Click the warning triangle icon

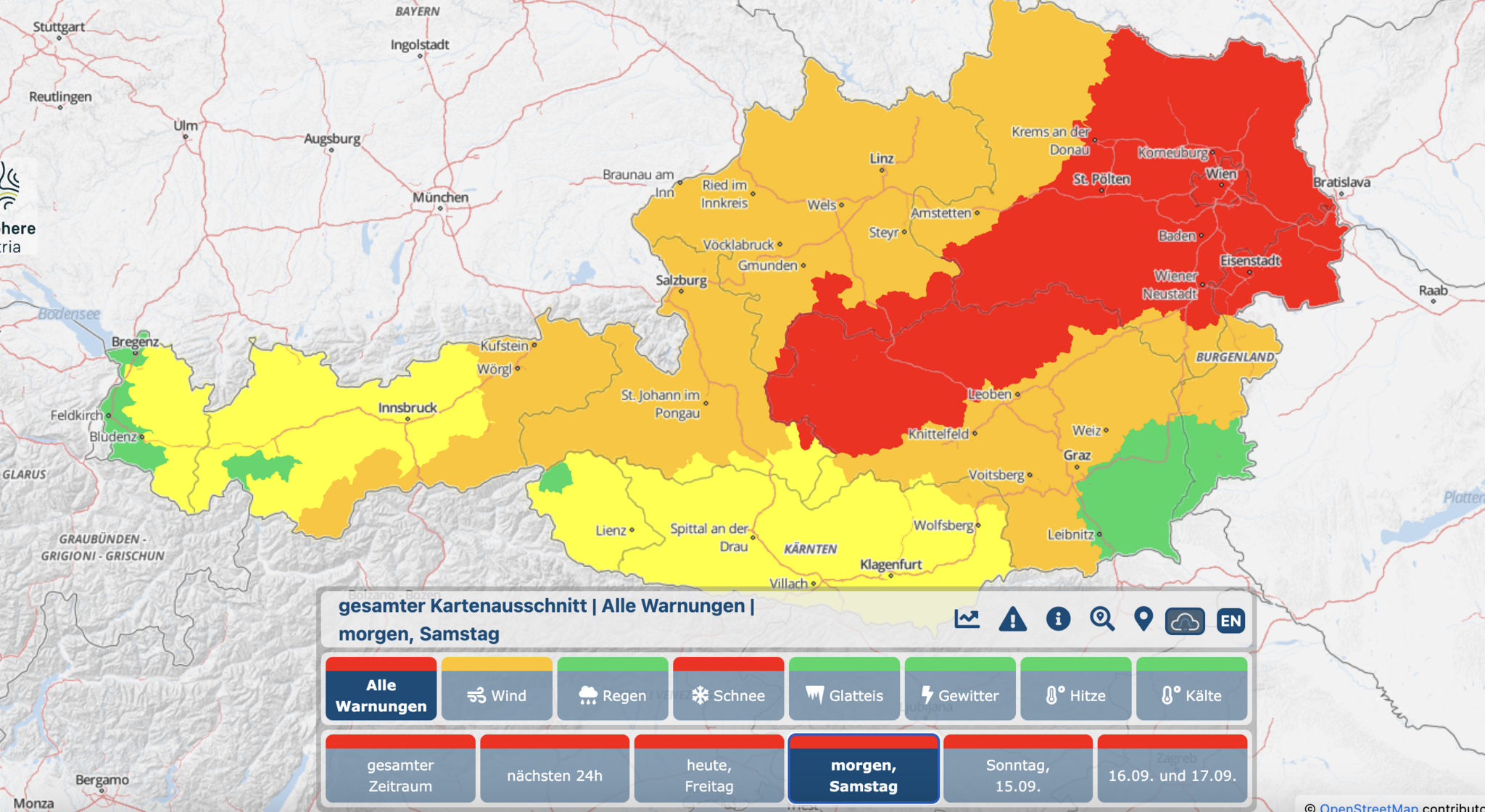(1012, 620)
